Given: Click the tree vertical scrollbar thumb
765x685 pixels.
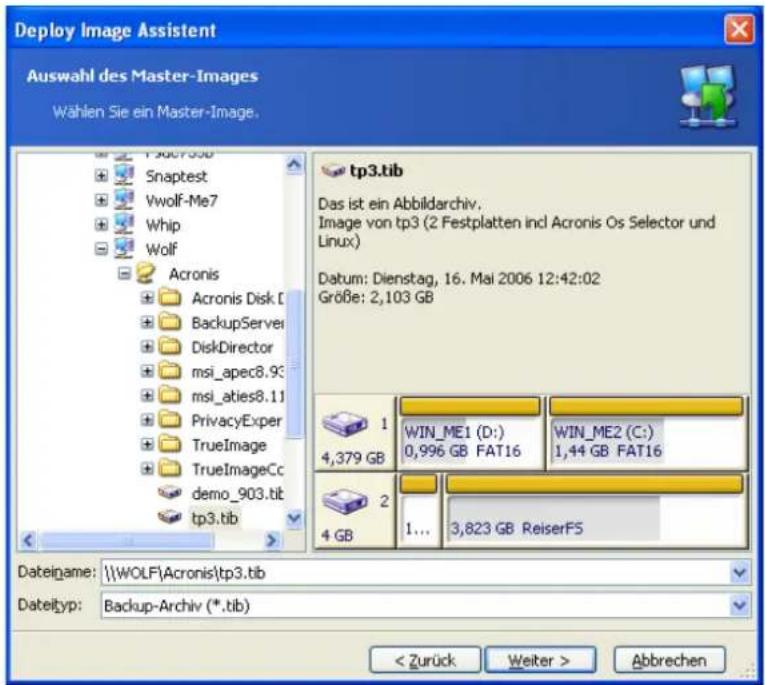Looking at the screenshot, I should pyautogui.click(x=294, y=363).
